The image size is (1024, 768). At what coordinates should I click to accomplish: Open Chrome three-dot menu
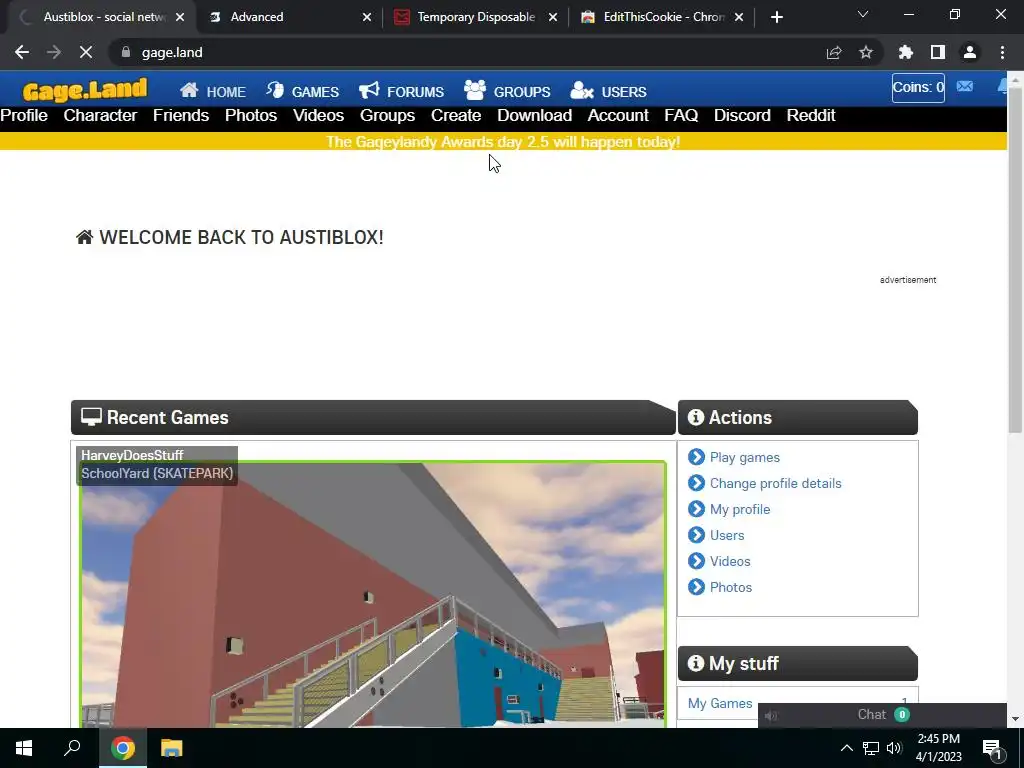click(x=1002, y=52)
